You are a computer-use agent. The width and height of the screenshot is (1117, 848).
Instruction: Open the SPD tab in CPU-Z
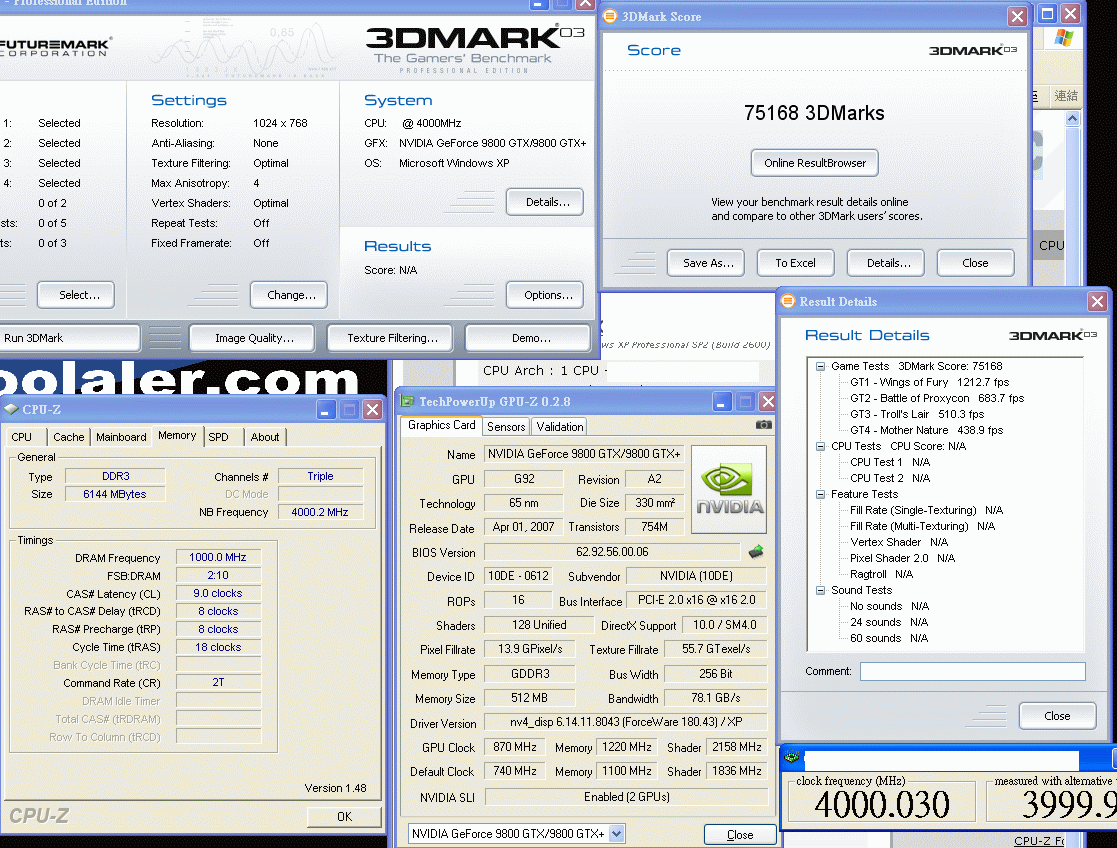(x=219, y=437)
